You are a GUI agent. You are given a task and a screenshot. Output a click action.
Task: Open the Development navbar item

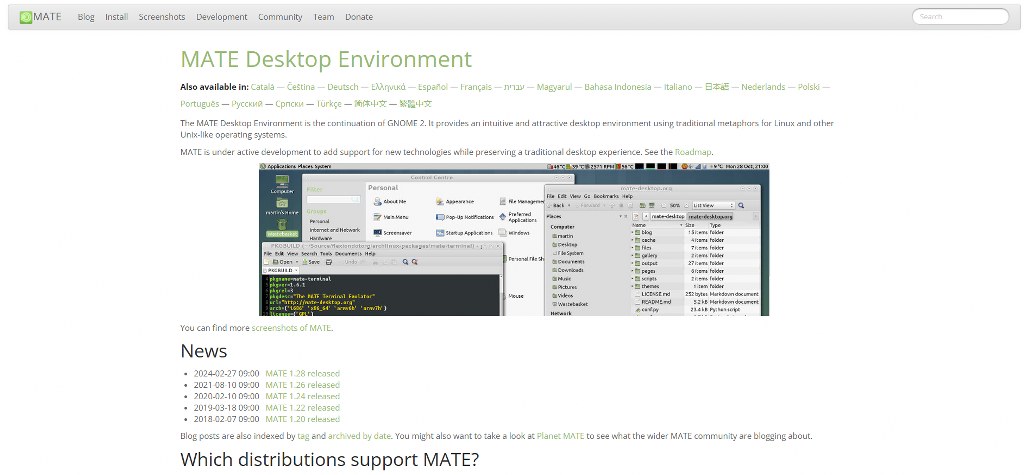[x=222, y=17]
